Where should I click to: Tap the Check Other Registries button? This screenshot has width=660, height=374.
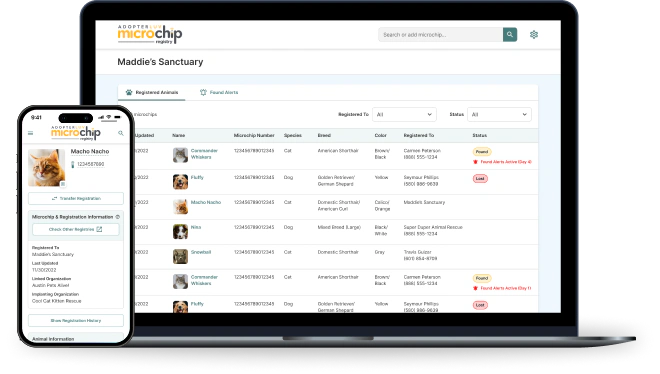(76, 230)
